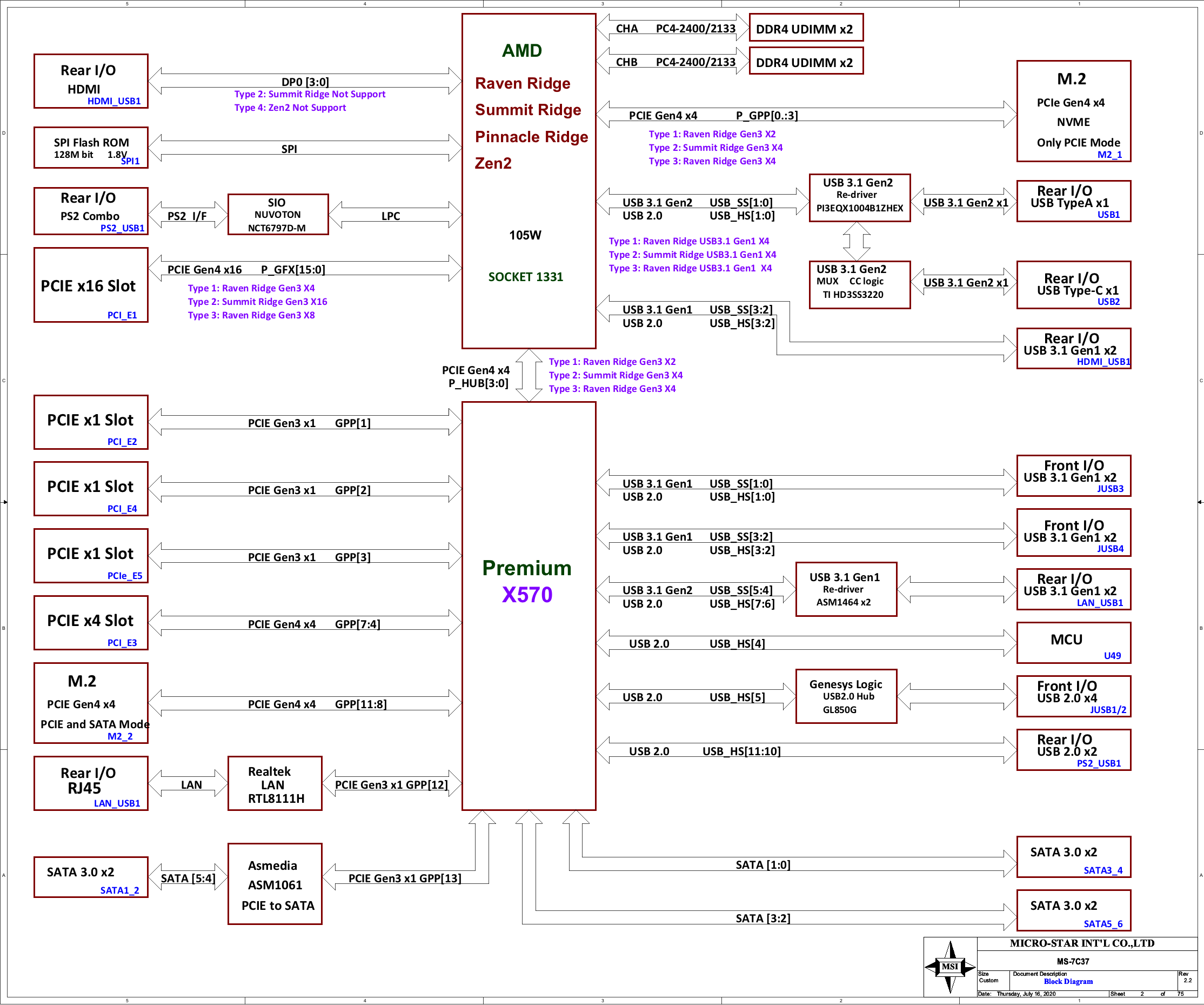This screenshot has width=1204, height=1005.
Task: Click the 'PS2 I/F' bus label
Action: 187,216
